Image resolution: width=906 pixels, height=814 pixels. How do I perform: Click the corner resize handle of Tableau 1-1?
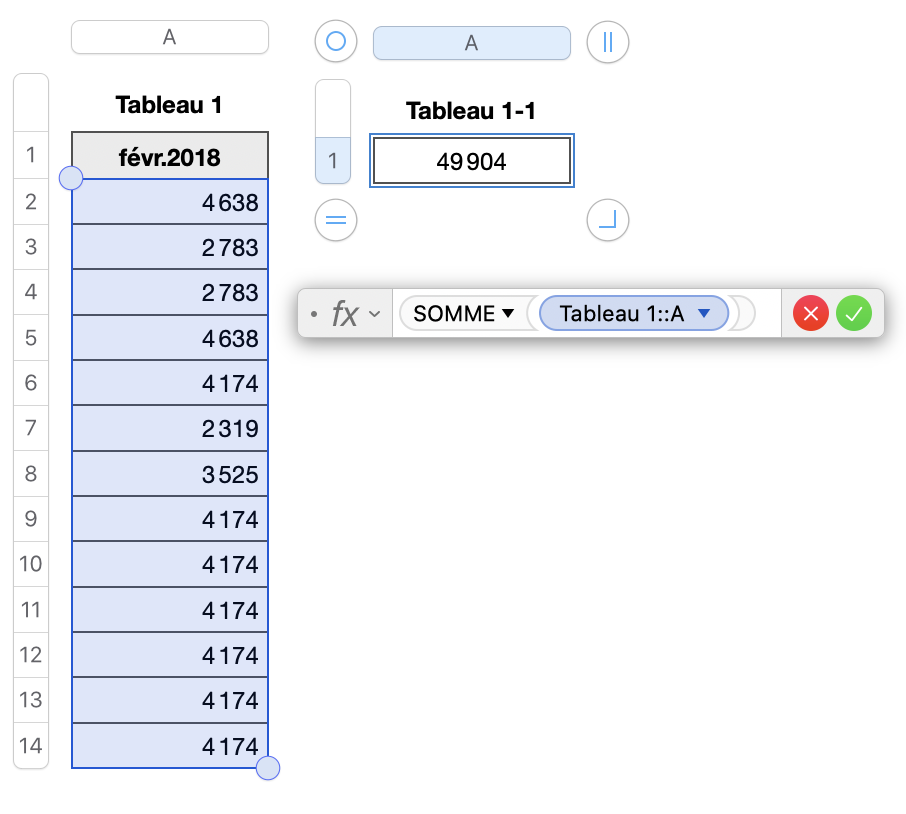607,220
